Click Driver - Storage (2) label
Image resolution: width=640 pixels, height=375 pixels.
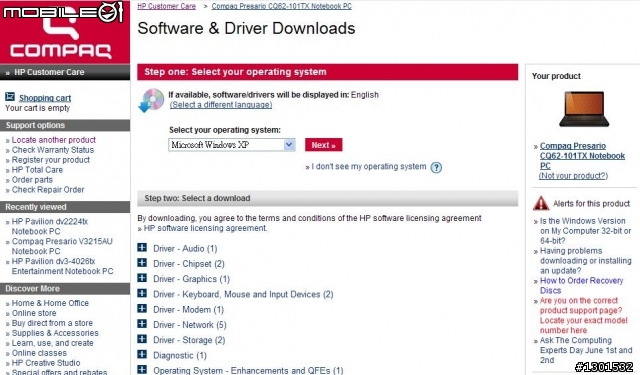point(189,340)
